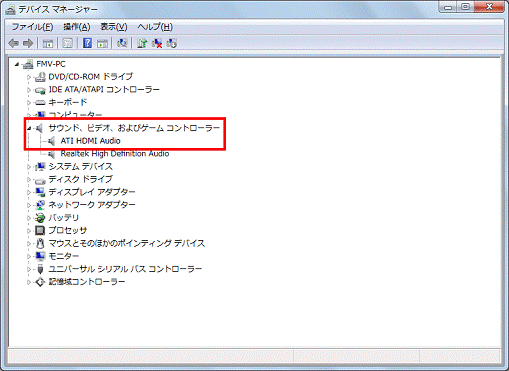Select the DVD/CD-ROM ドライブ label

[90, 77]
